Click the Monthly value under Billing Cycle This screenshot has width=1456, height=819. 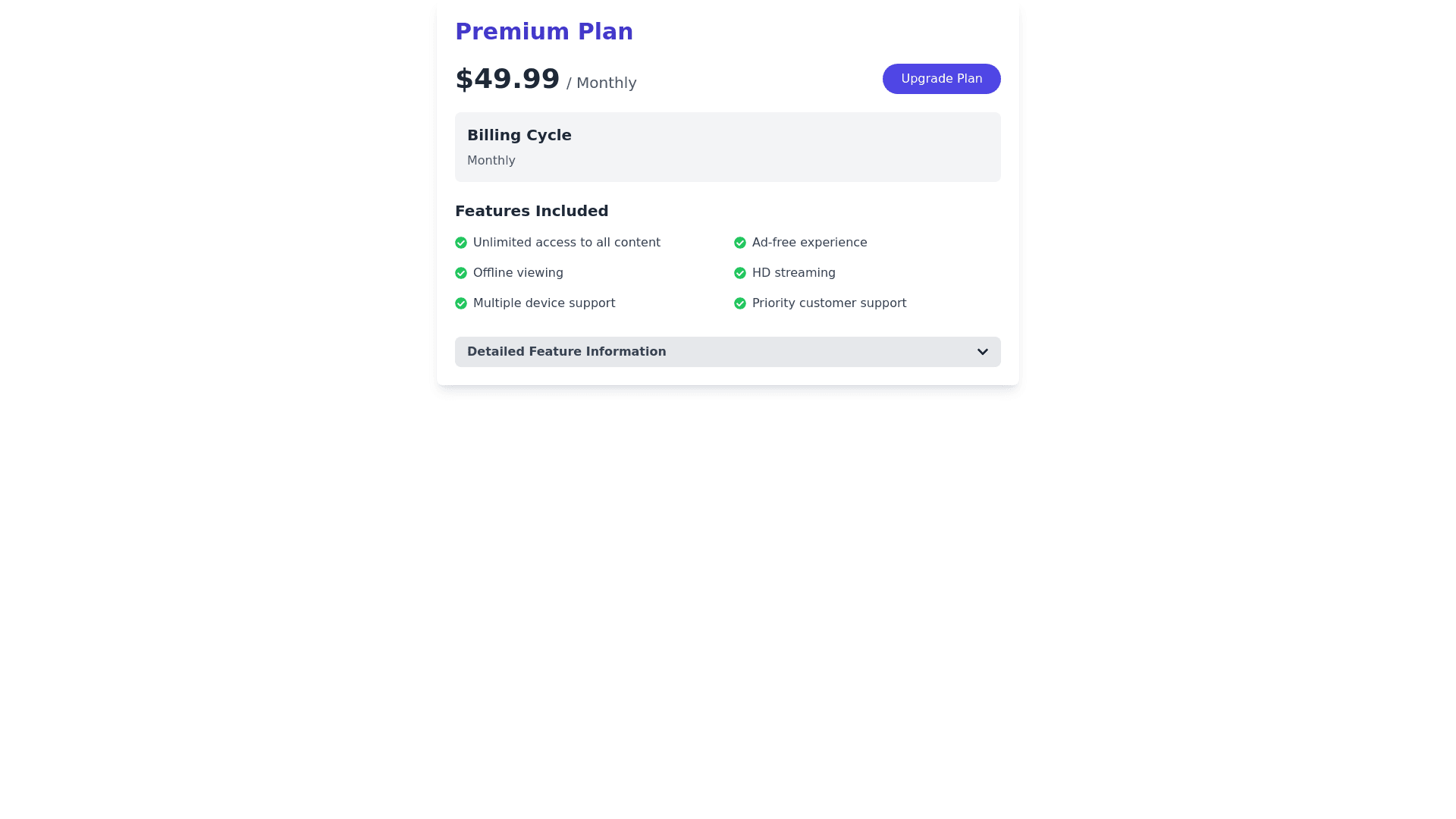[491, 161]
